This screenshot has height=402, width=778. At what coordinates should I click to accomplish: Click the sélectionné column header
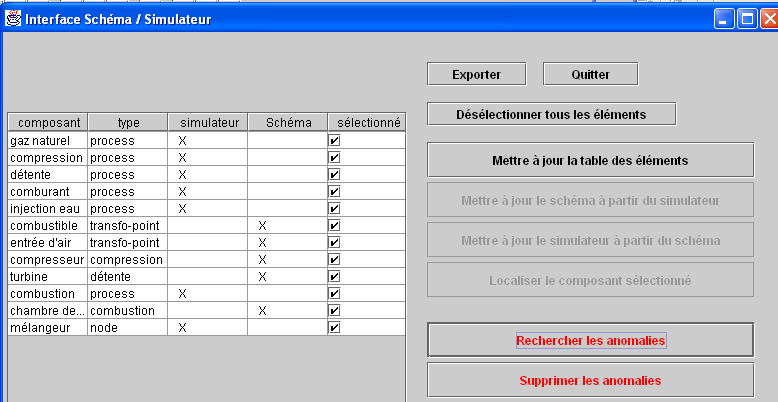coord(367,123)
